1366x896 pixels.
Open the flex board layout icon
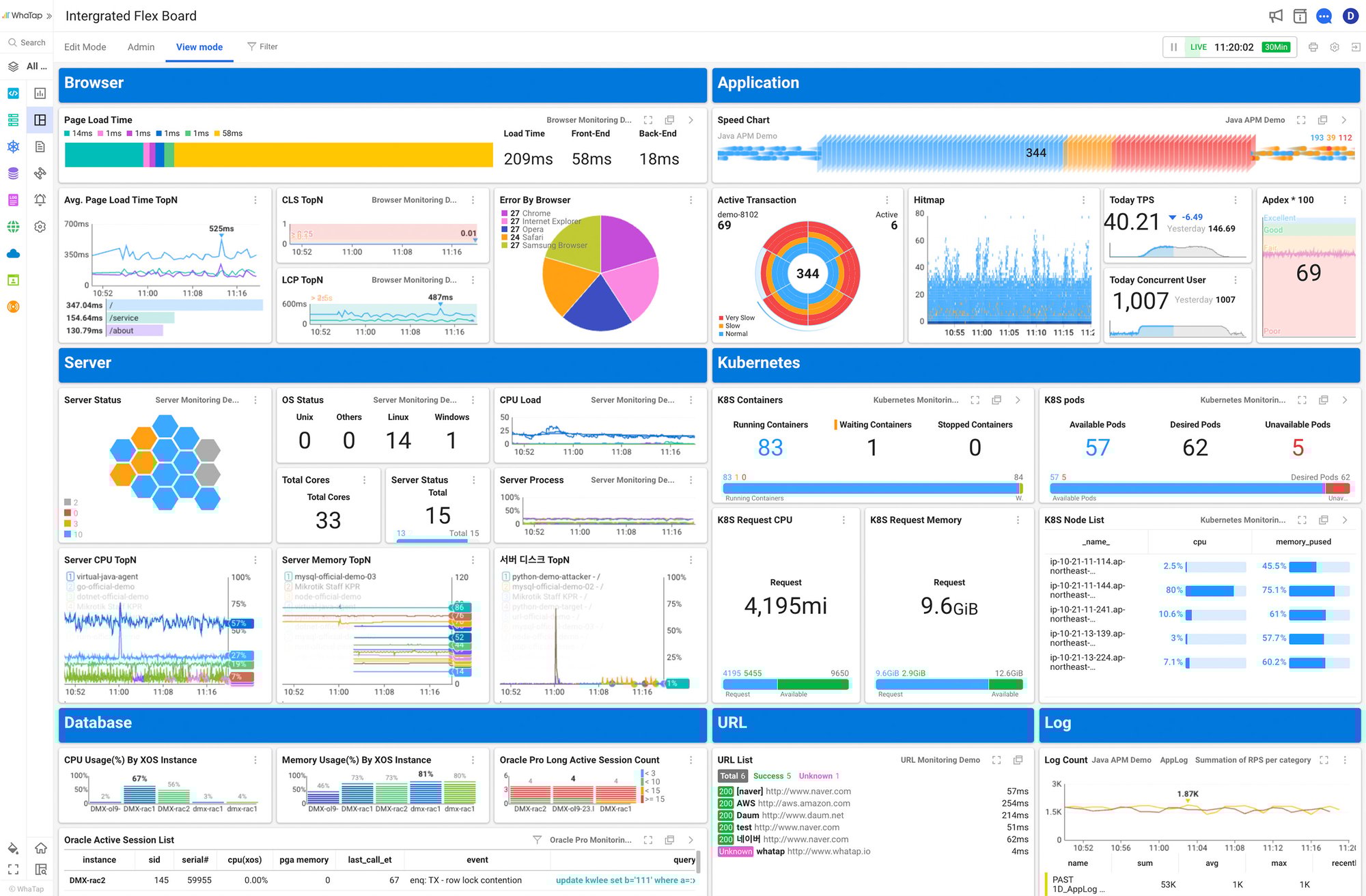[40, 120]
